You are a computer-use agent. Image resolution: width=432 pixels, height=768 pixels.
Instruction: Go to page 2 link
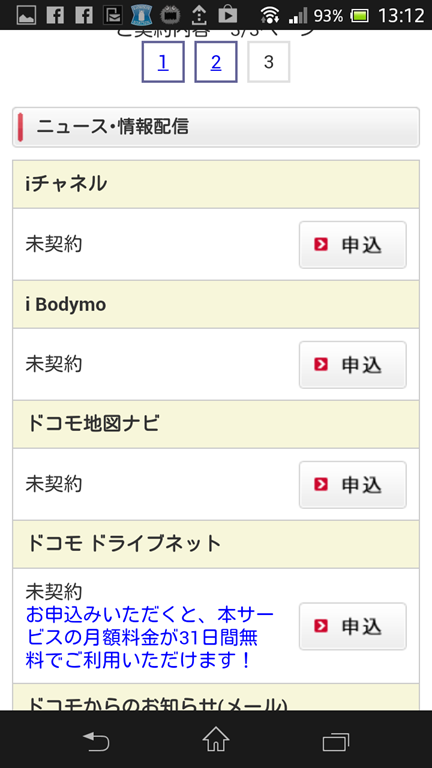click(x=216, y=62)
